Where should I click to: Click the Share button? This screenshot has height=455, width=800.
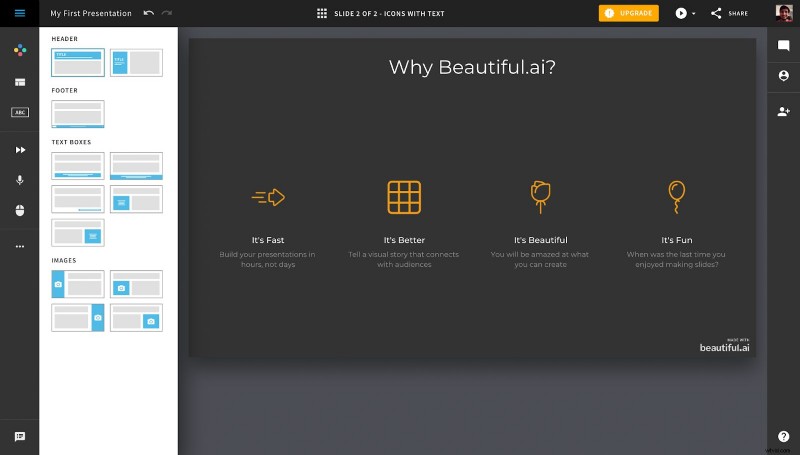pos(730,13)
